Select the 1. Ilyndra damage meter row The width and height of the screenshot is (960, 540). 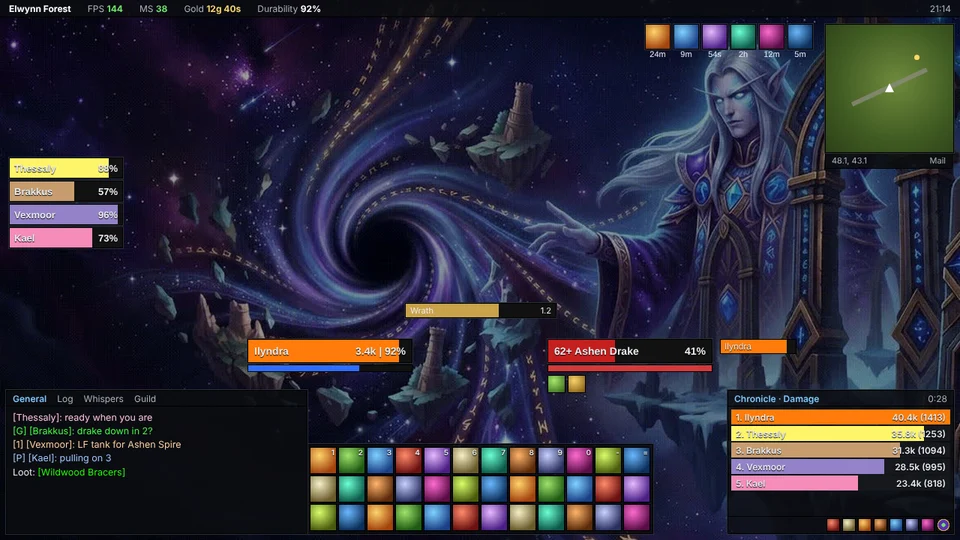pos(841,418)
